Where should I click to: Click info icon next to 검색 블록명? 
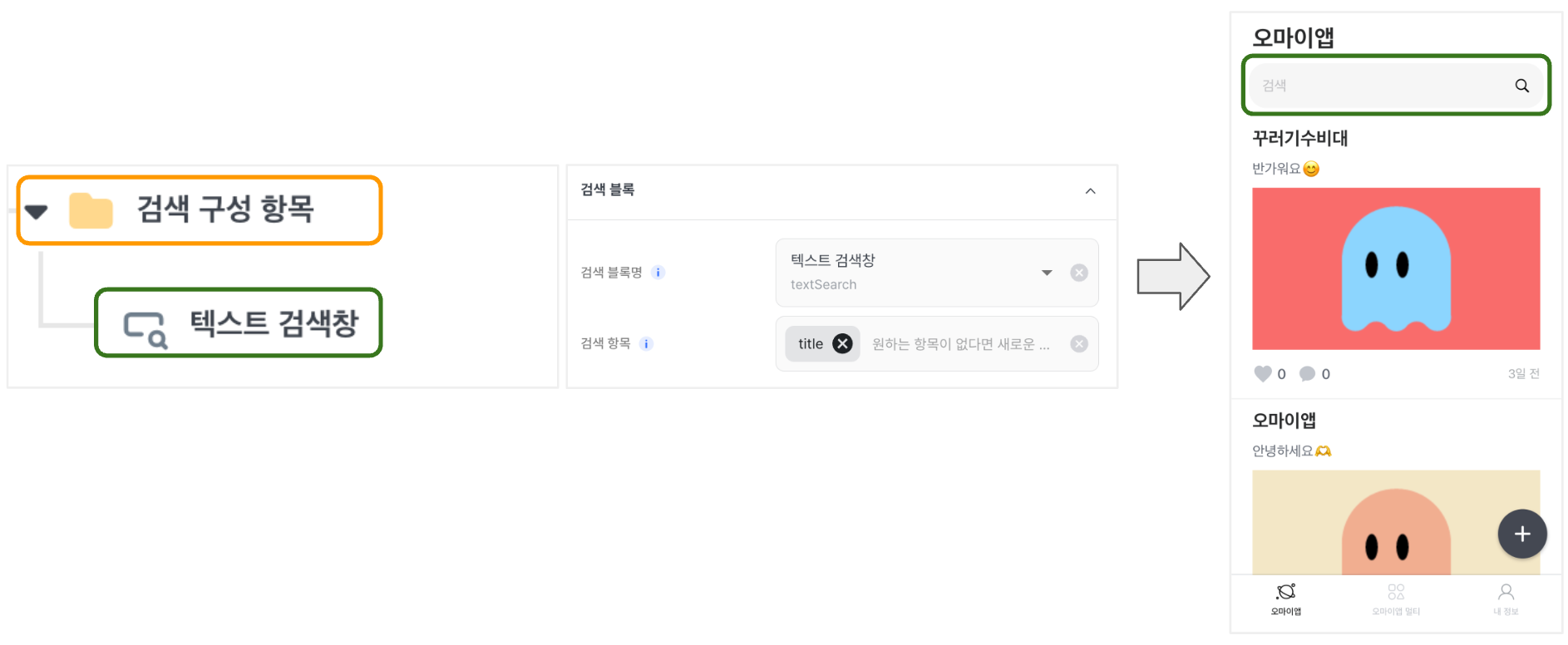658,273
